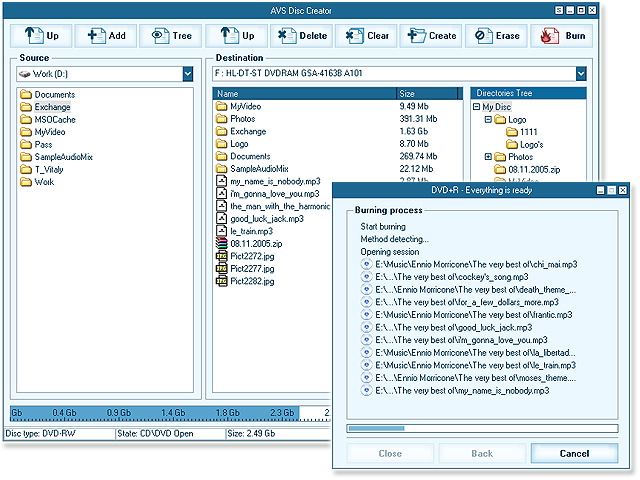The image size is (640, 480).
Task: Click the Tree view button
Action: [171, 36]
